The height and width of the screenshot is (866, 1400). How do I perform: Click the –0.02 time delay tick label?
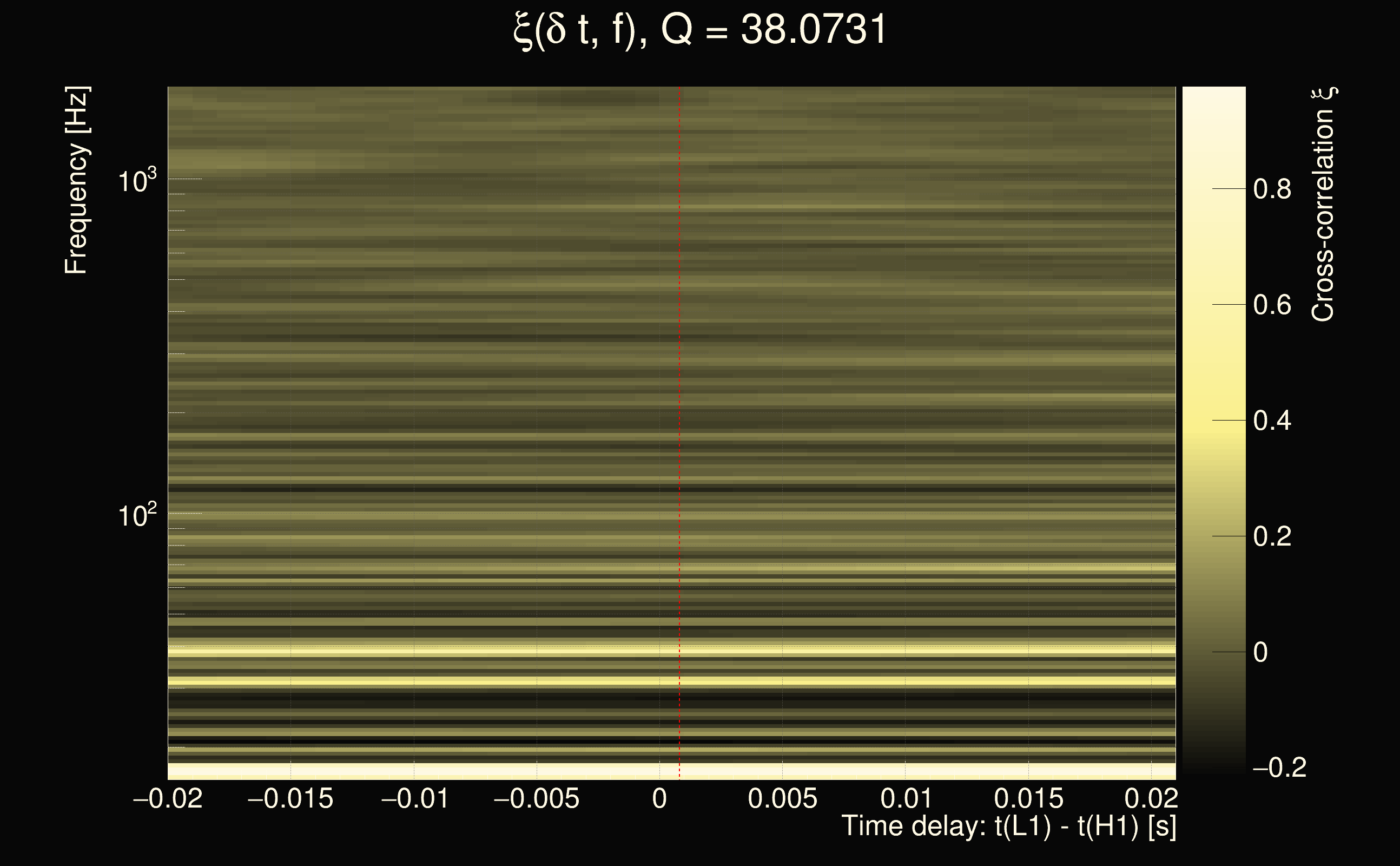tap(168, 799)
